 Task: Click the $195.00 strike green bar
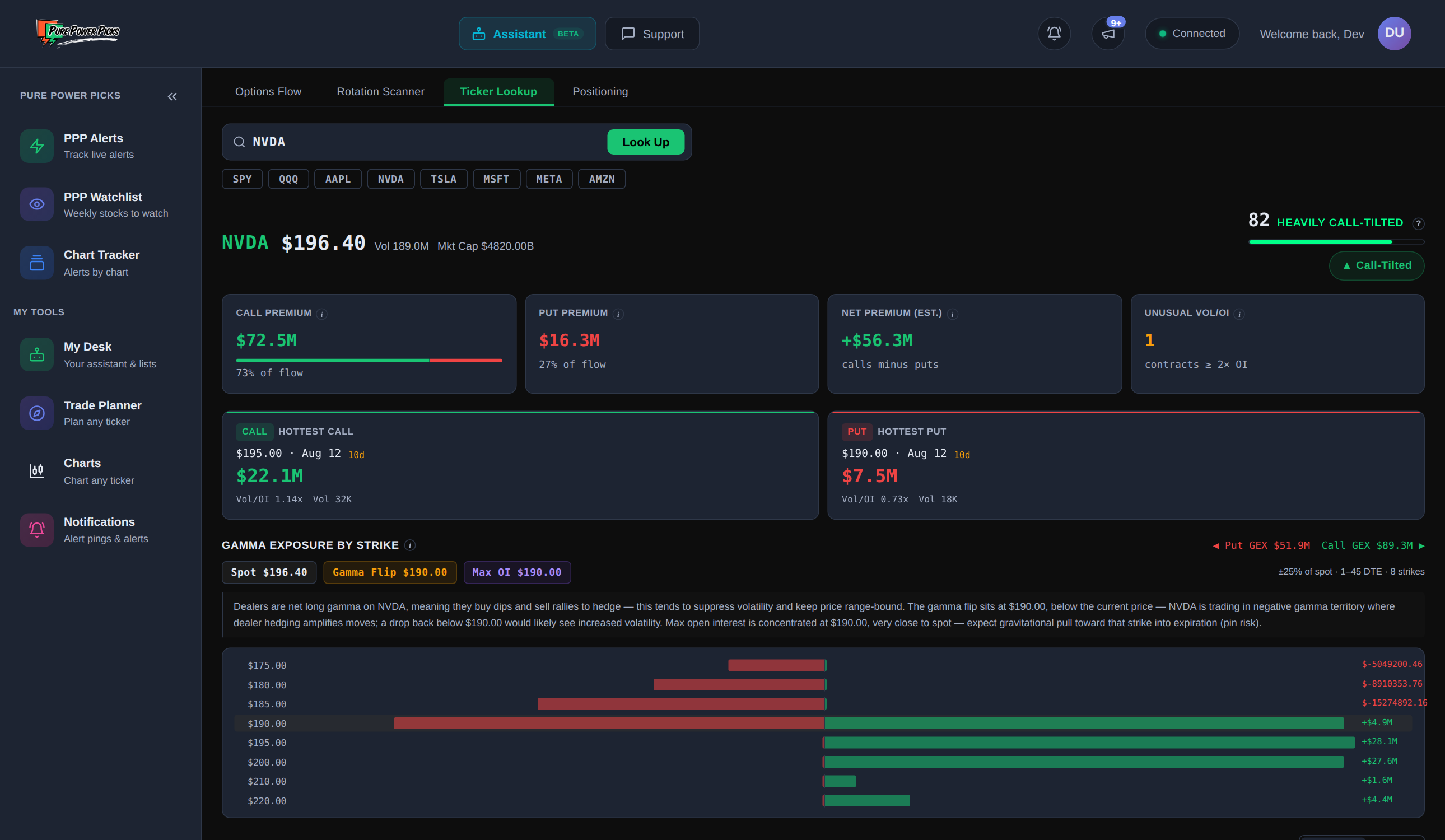[1089, 743]
